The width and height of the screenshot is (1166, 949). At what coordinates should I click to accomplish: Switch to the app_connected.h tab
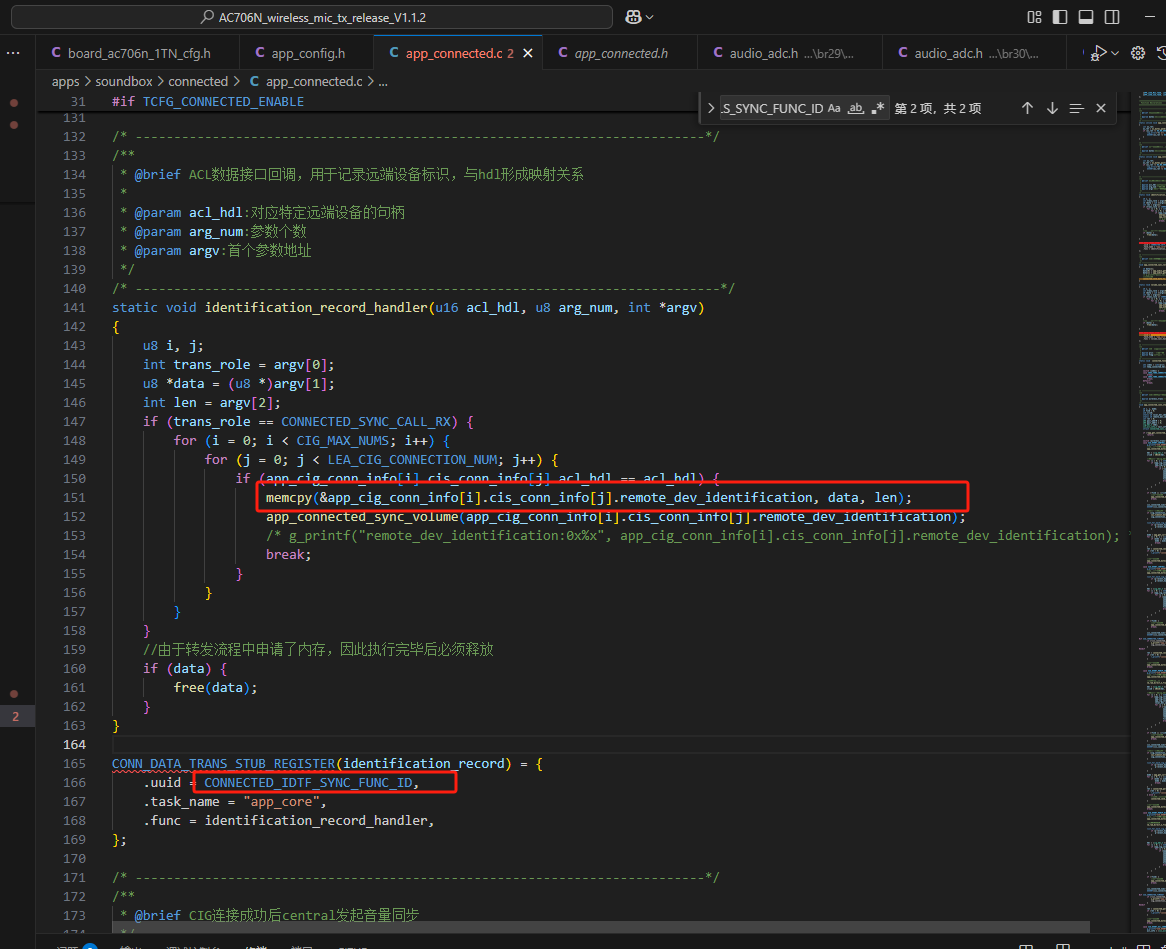[620, 54]
